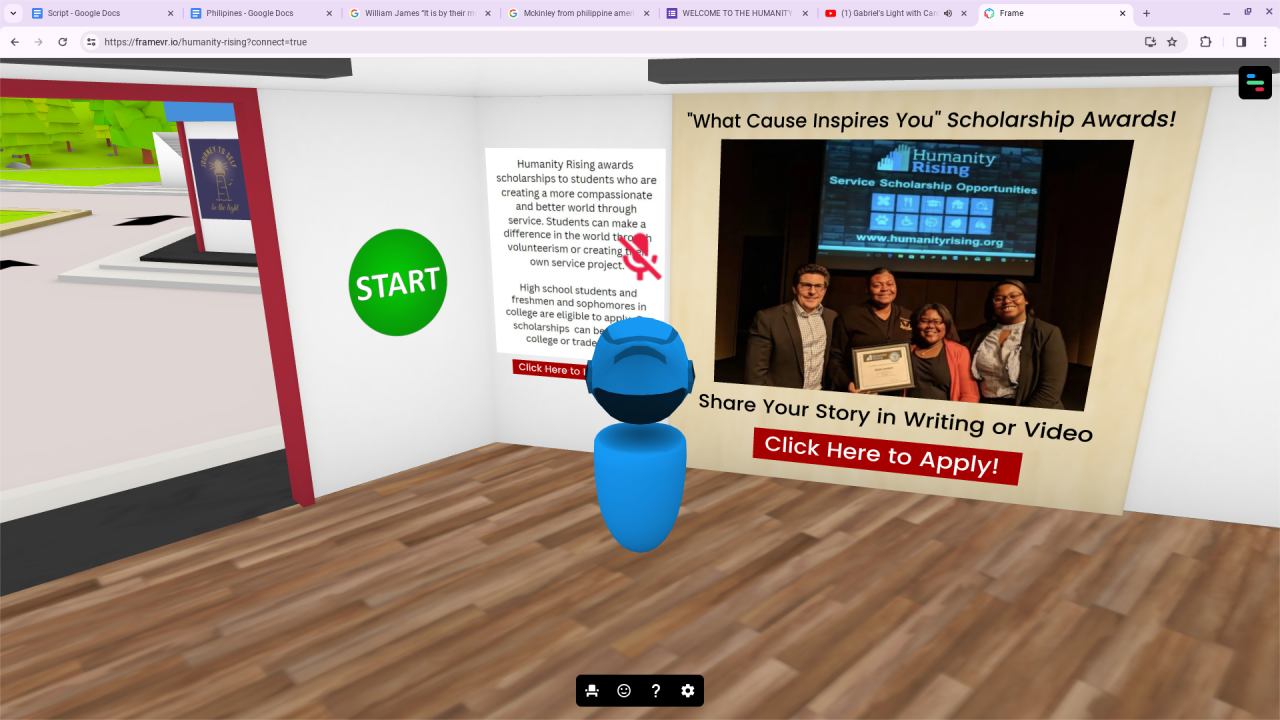Go back to the previous page
Screen dimensions: 1280x720
15,42
